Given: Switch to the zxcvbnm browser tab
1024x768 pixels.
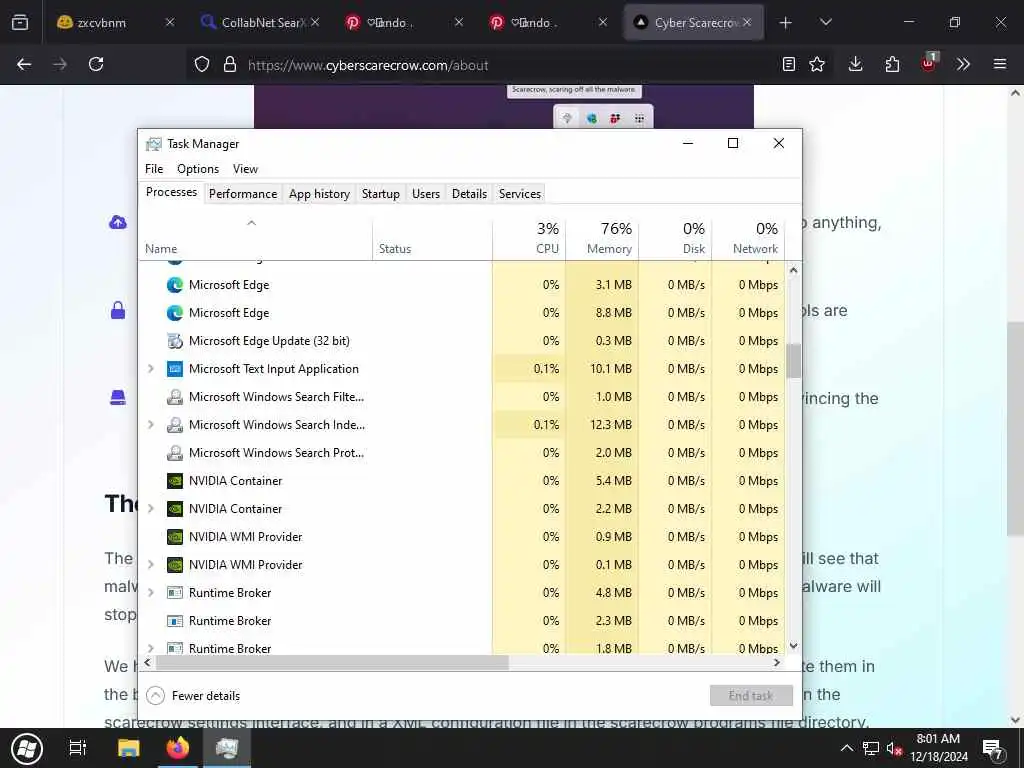Looking at the screenshot, I should tap(116, 23).
